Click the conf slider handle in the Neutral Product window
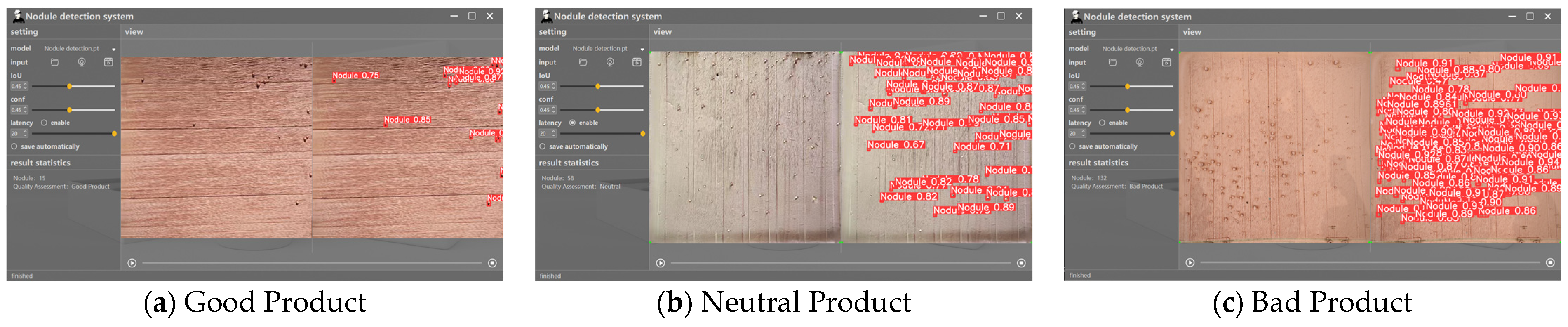 coord(598,110)
